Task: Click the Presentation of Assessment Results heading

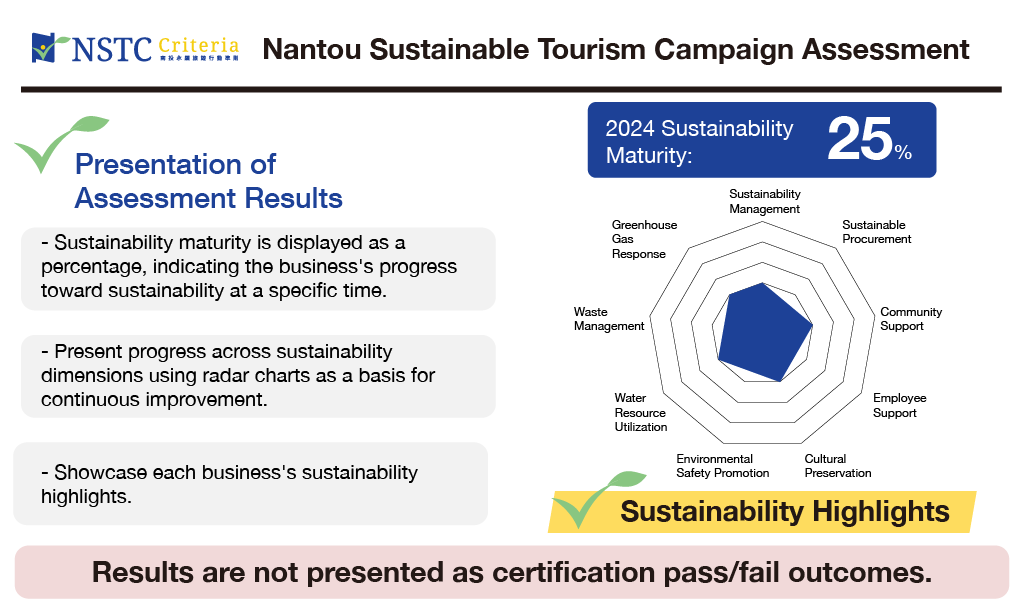Action: [208, 181]
